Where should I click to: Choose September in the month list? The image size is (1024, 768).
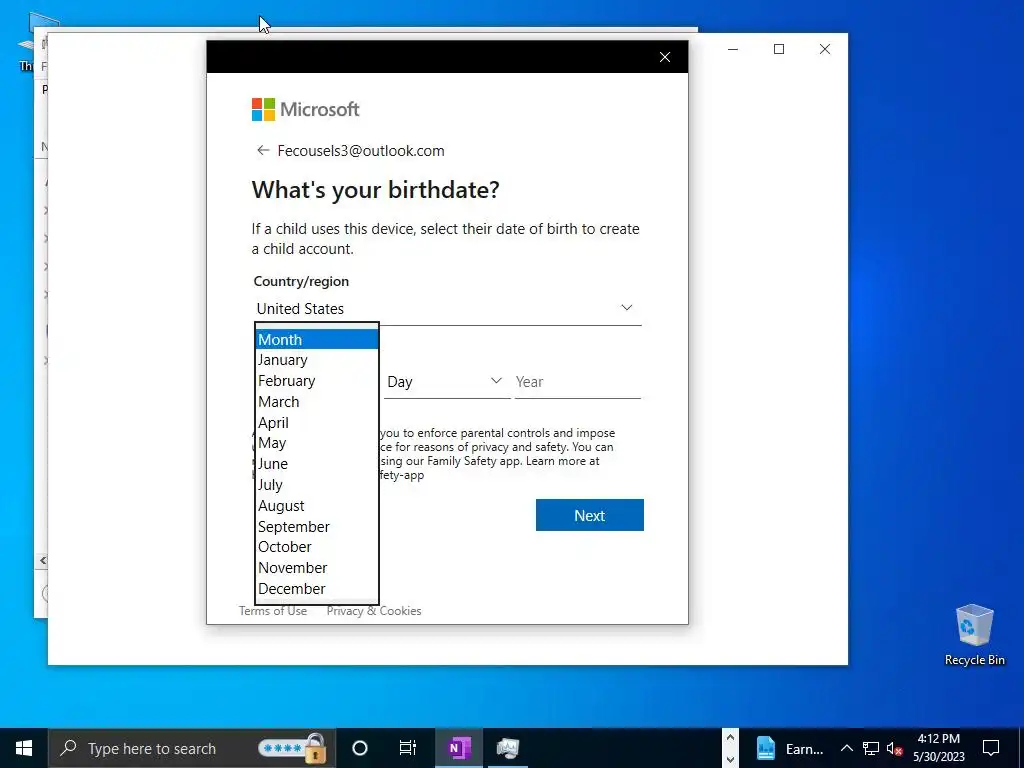click(317, 526)
